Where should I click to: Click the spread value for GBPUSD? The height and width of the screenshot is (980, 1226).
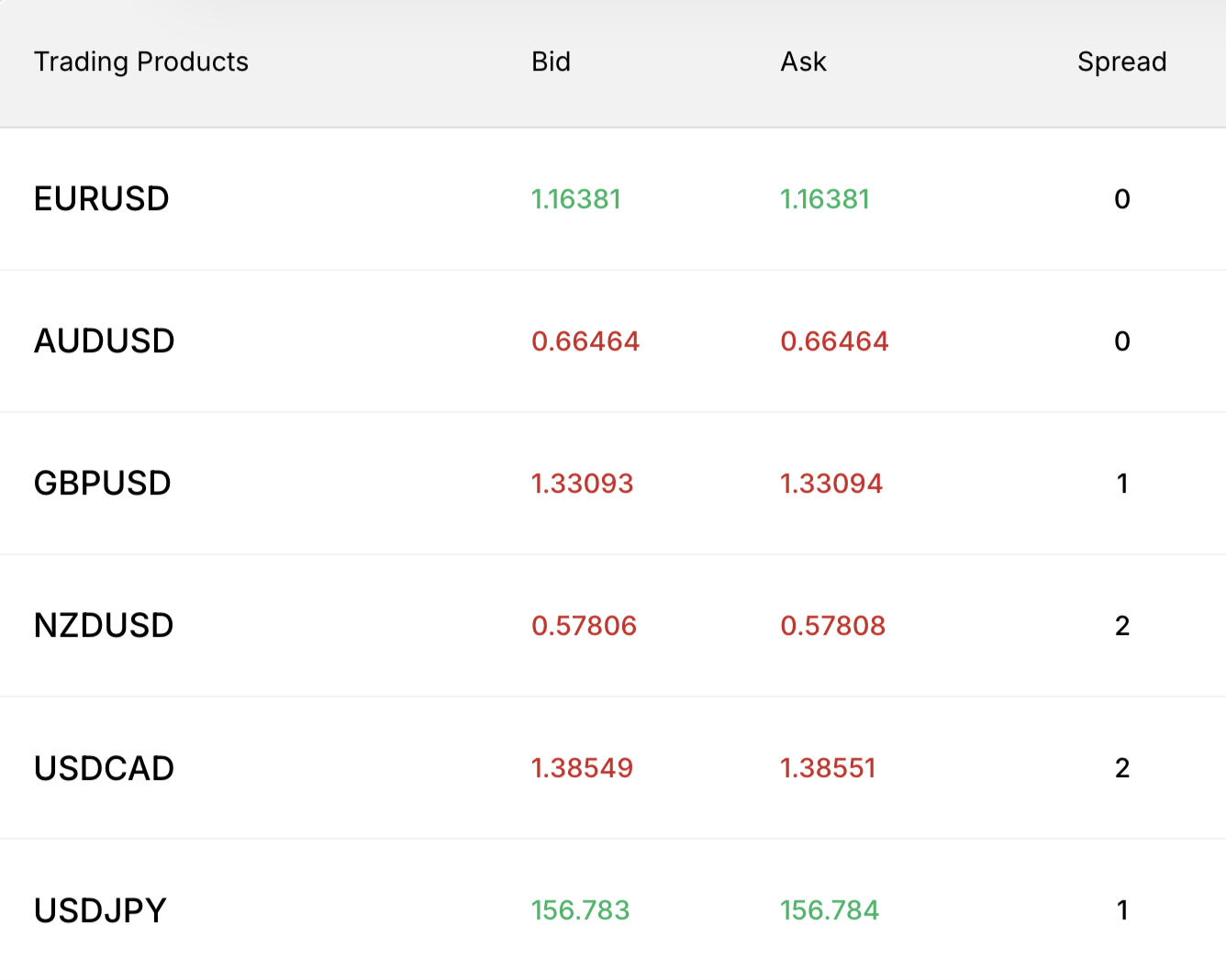click(1122, 483)
